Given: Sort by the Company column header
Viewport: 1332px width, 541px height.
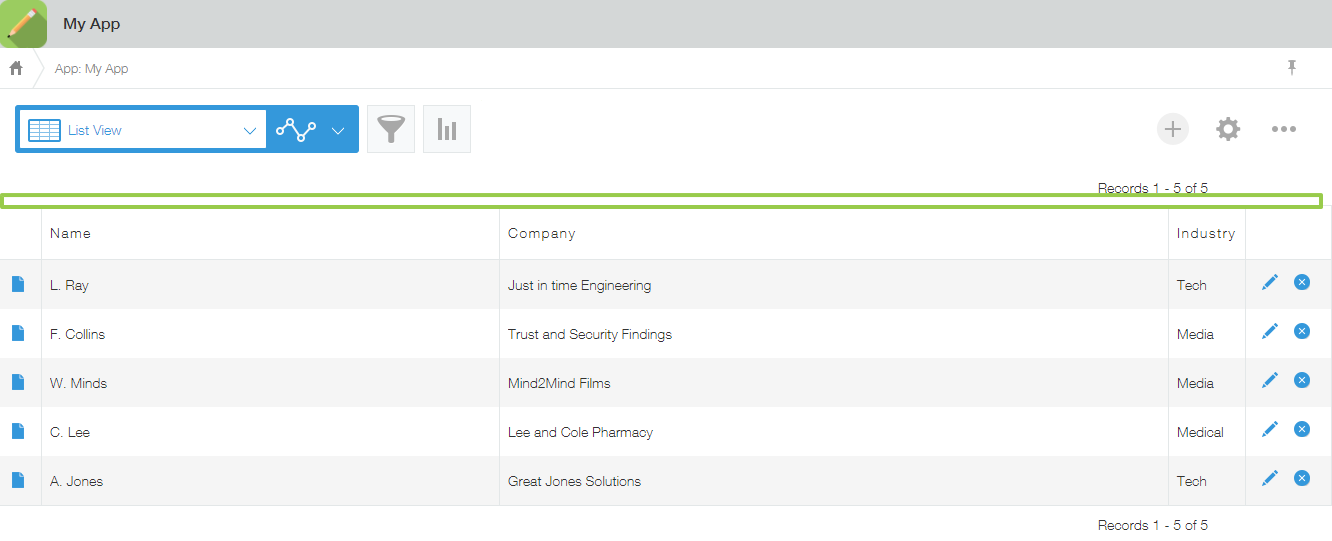Looking at the screenshot, I should [541, 233].
